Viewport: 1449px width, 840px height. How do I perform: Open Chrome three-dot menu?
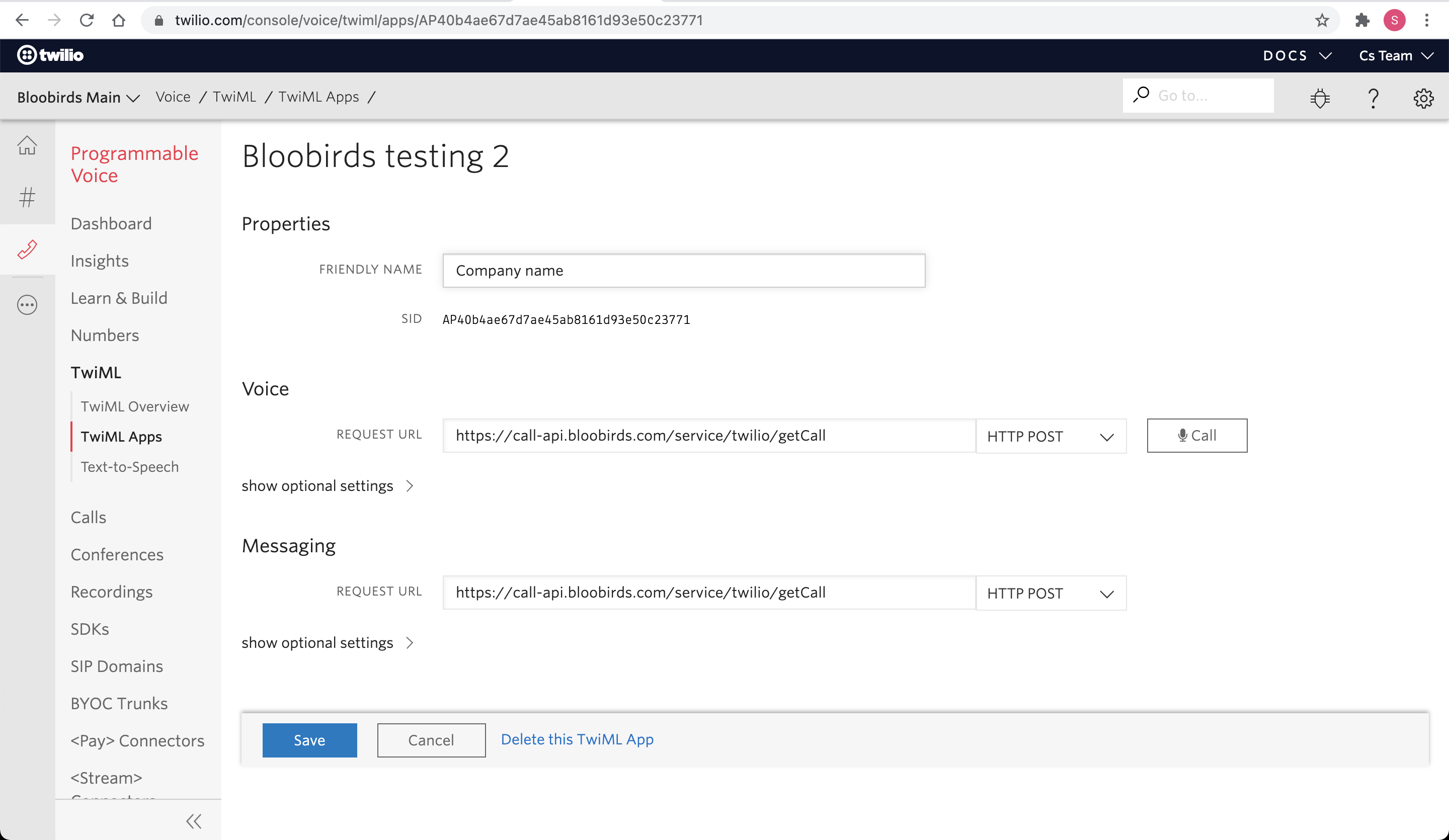1426,20
